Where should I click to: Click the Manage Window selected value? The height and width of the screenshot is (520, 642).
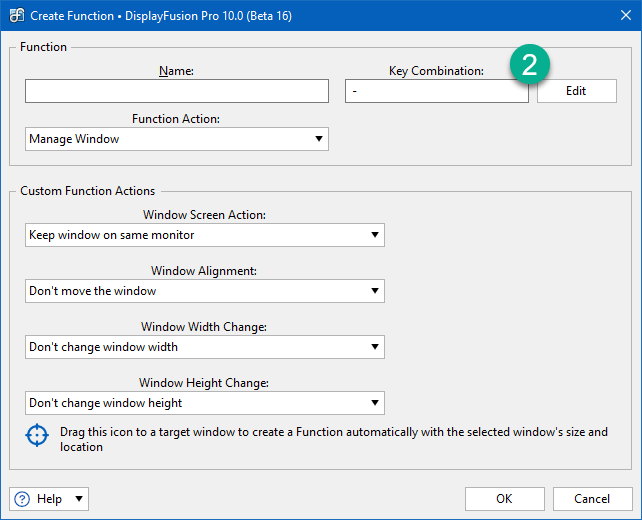pos(74,139)
